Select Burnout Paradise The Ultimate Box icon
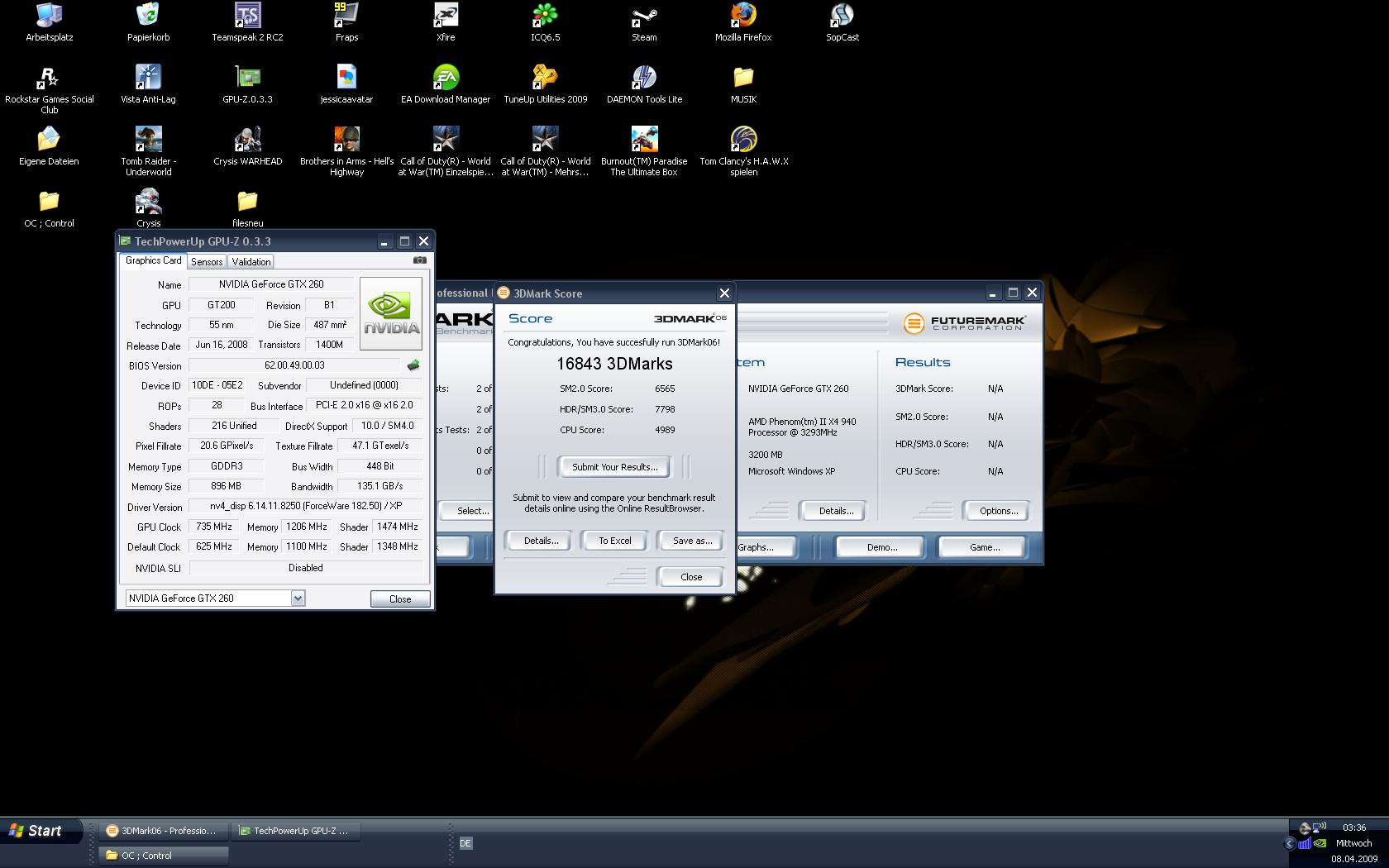Viewport: 1389px width, 868px height. (644, 151)
